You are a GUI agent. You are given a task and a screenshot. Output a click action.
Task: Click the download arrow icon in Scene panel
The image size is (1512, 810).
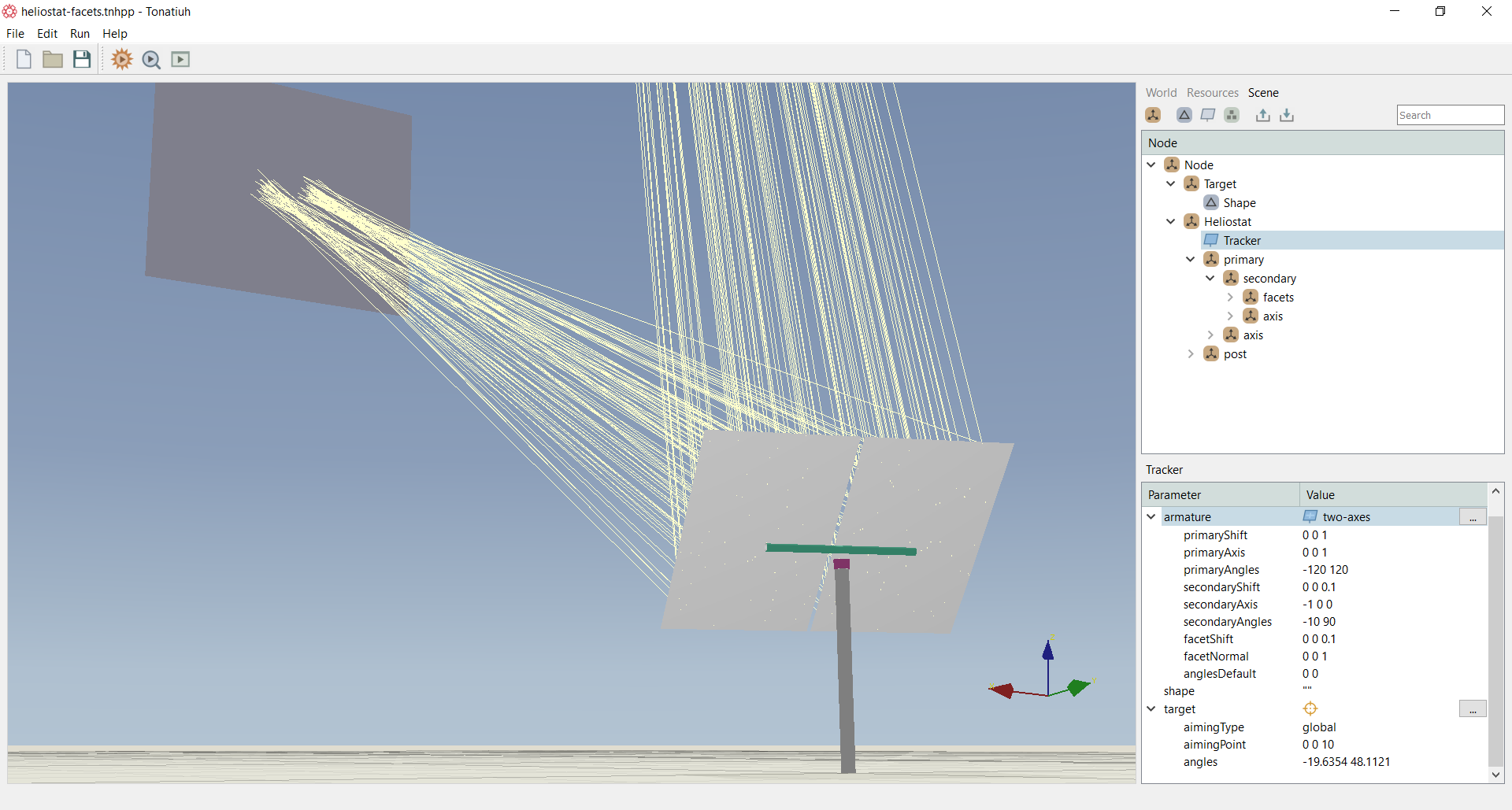click(1287, 115)
